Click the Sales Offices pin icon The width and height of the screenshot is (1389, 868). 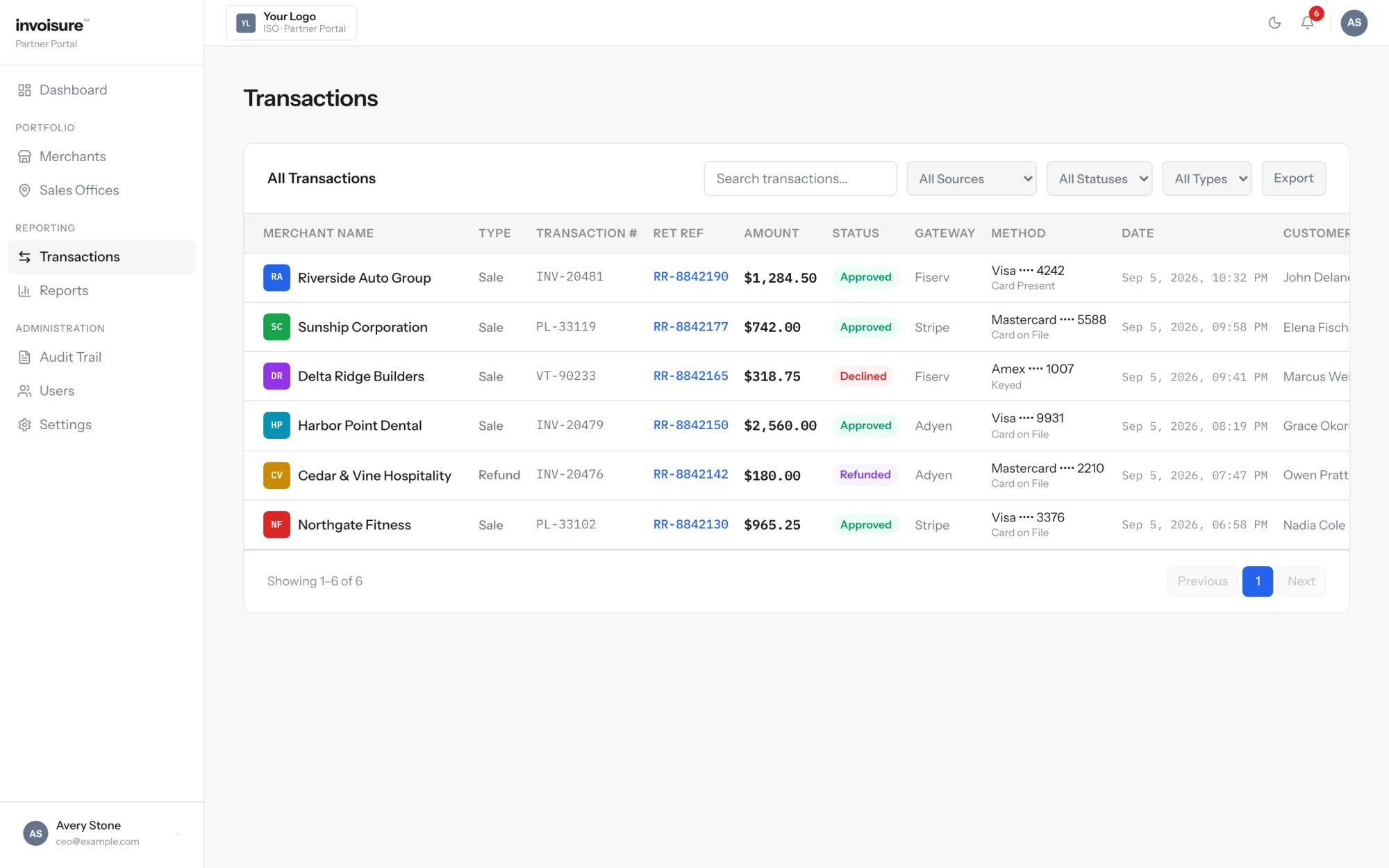pyautogui.click(x=24, y=190)
